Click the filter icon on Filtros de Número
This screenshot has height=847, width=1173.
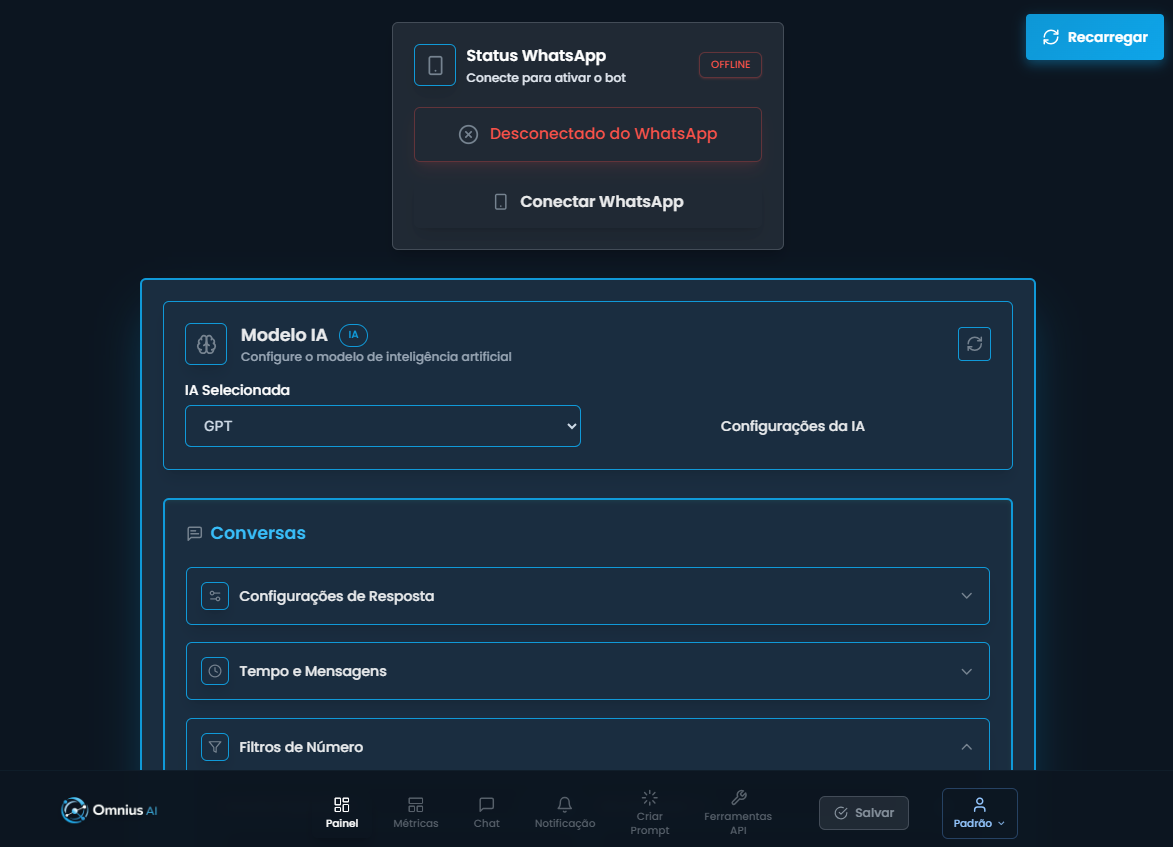tap(214, 746)
